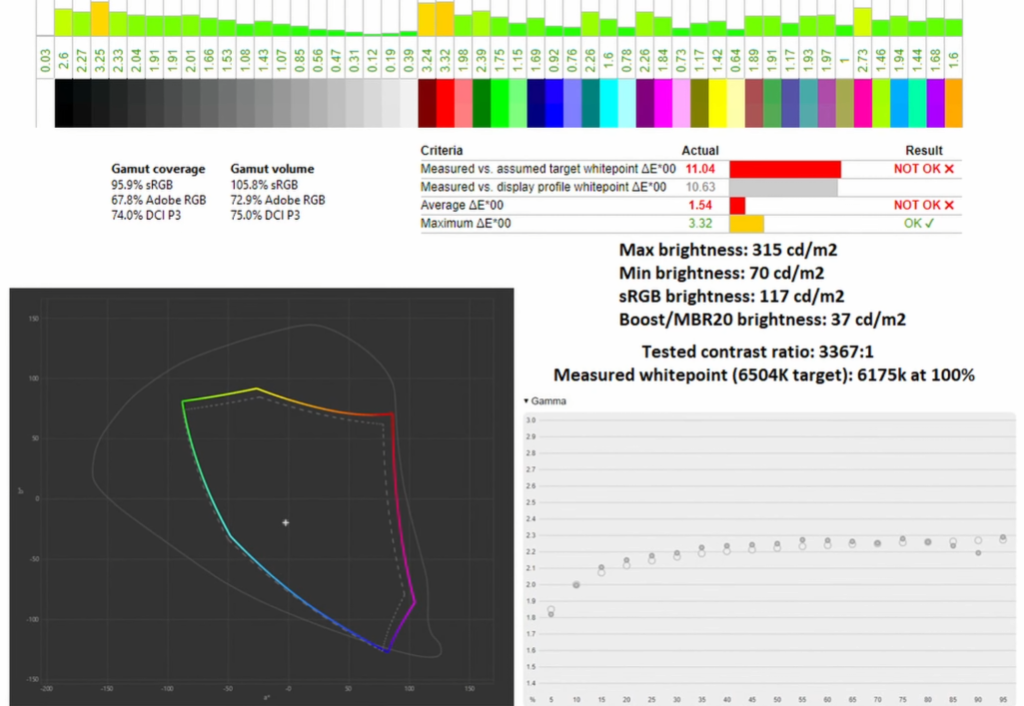
Task: Click the filled gamma marker at 90%
Action: point(978,553)
